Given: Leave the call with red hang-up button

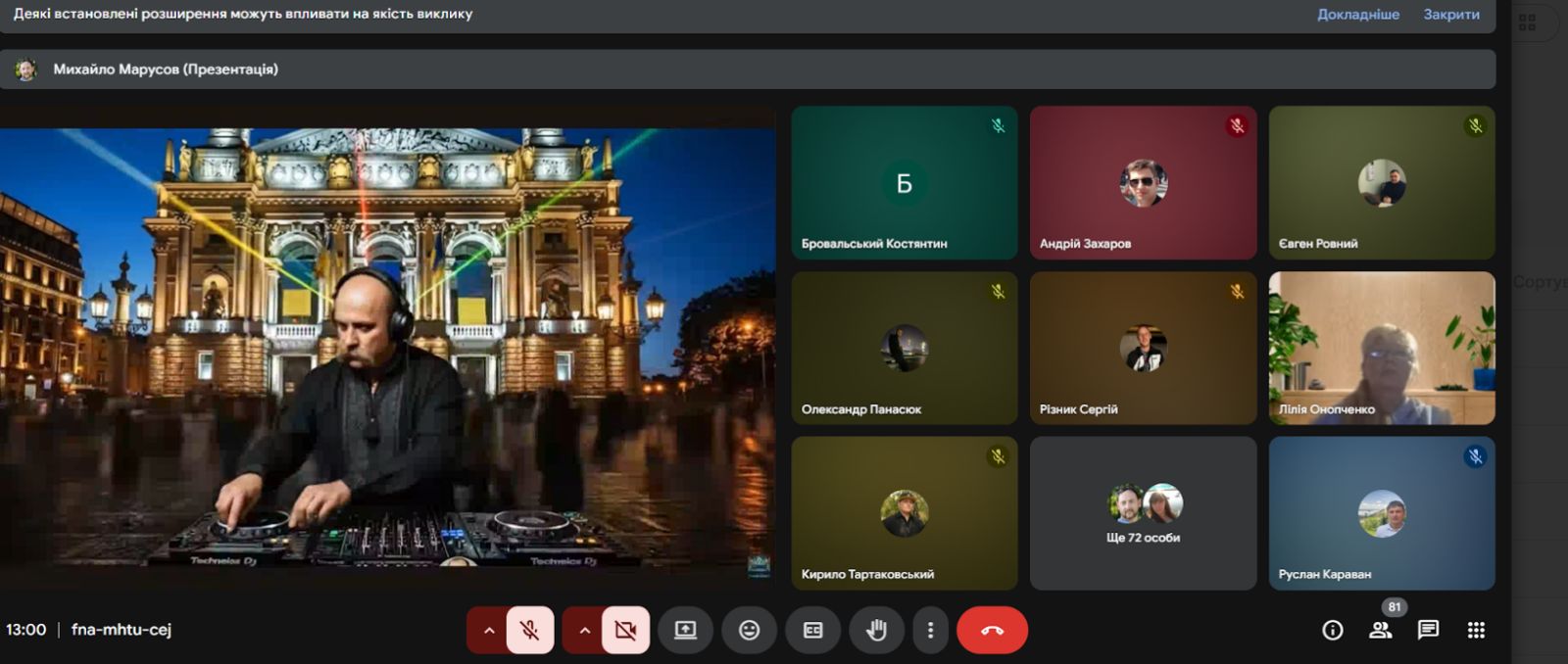Looking at the screenshot, I should pyautogui.click(x=992, y=630).
